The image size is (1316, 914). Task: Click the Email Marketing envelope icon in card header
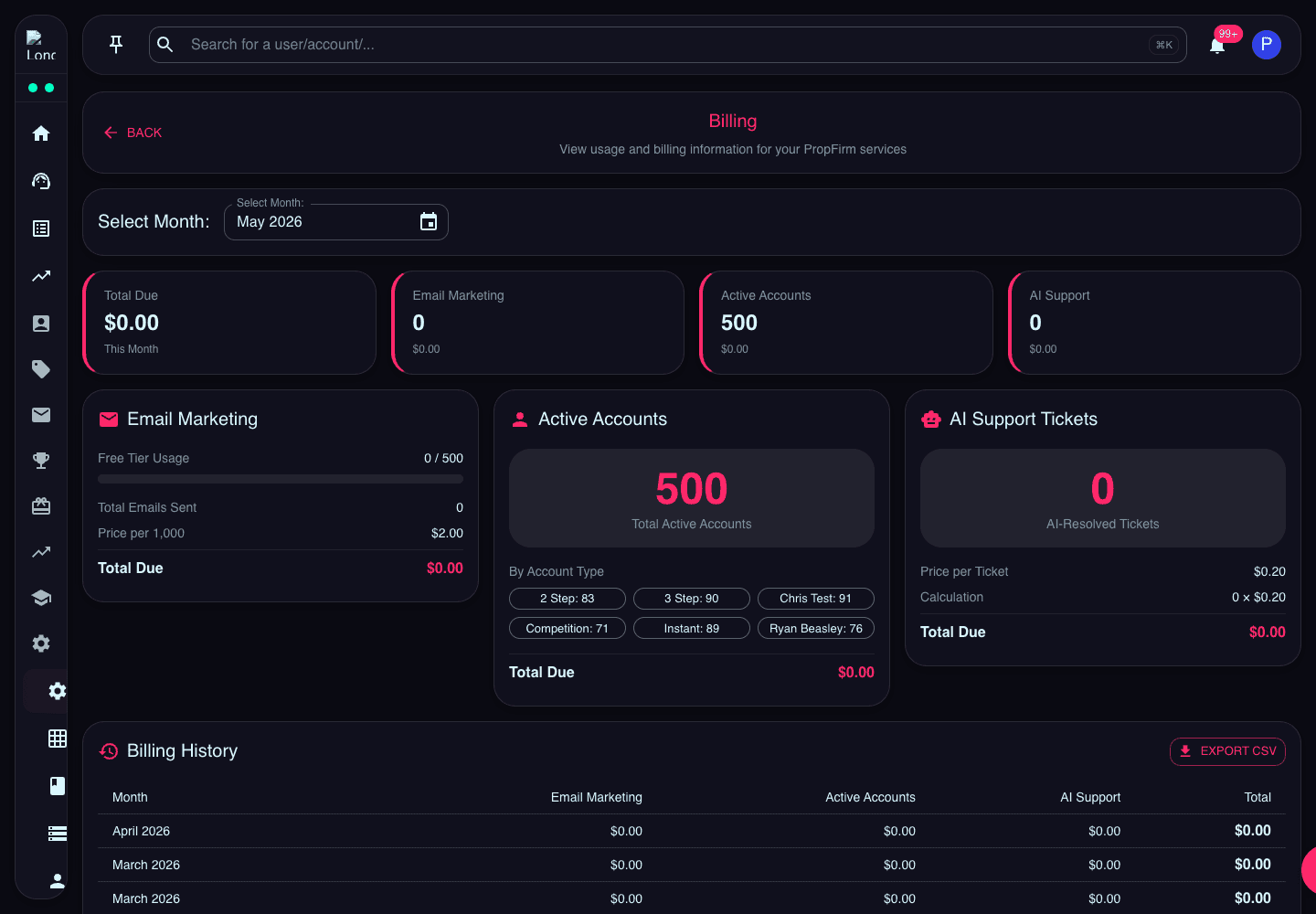(109, 420)
